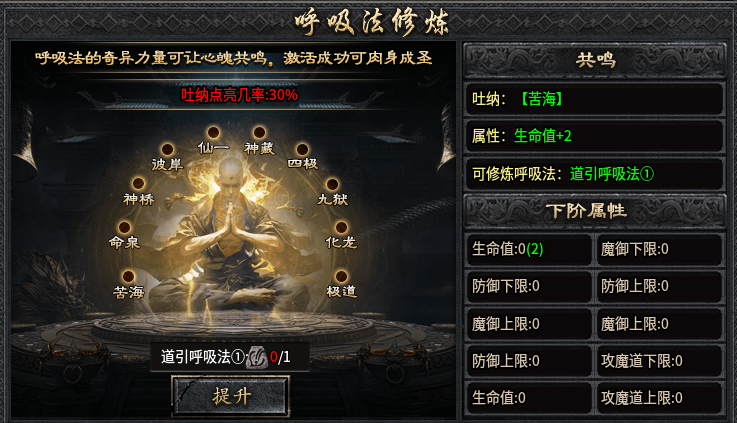Select the 极道 node orb
The width and height of the screenshot is (737, 423).
341,276
